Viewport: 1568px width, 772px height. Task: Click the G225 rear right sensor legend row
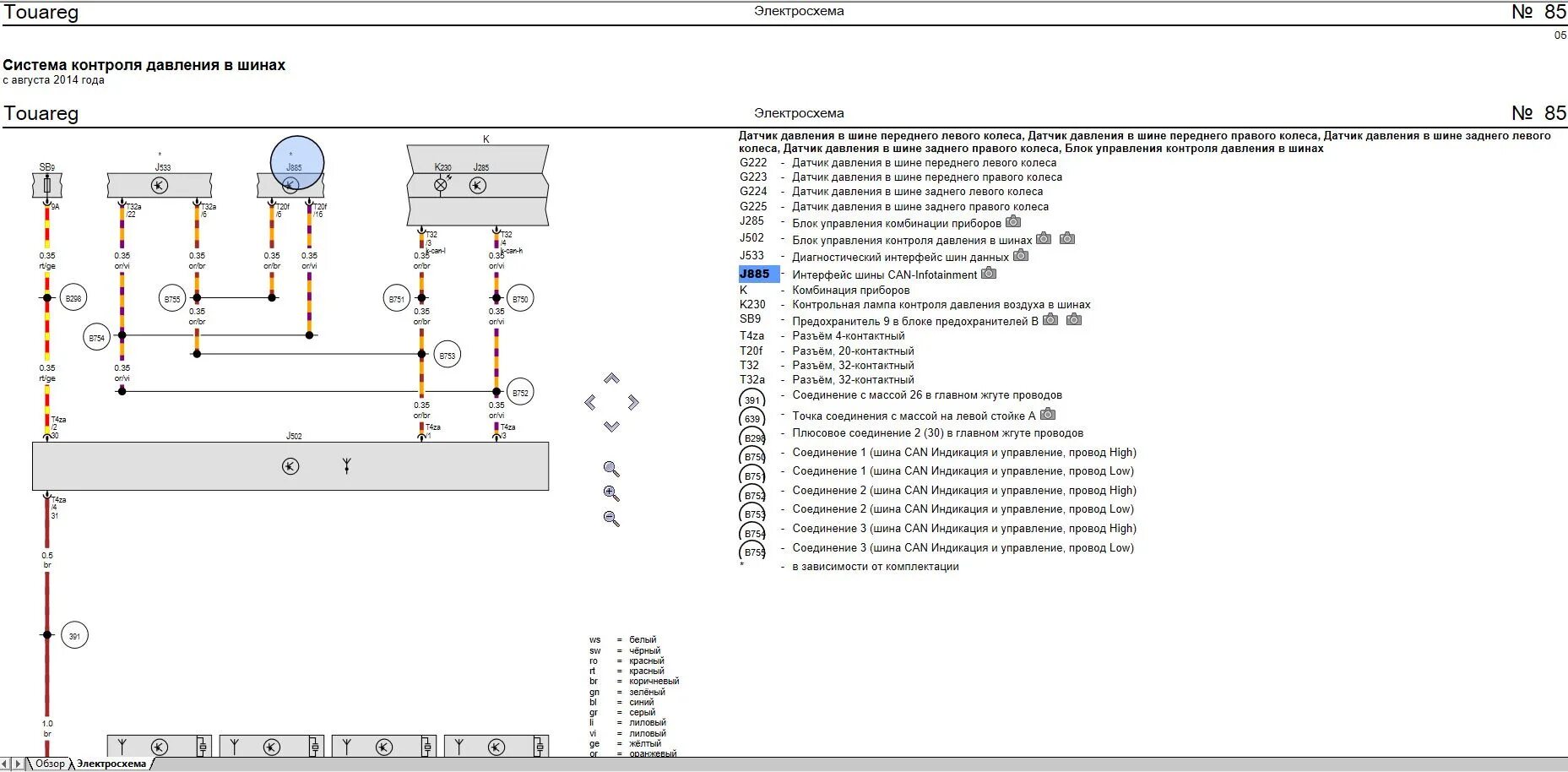[x=894, y=207]
